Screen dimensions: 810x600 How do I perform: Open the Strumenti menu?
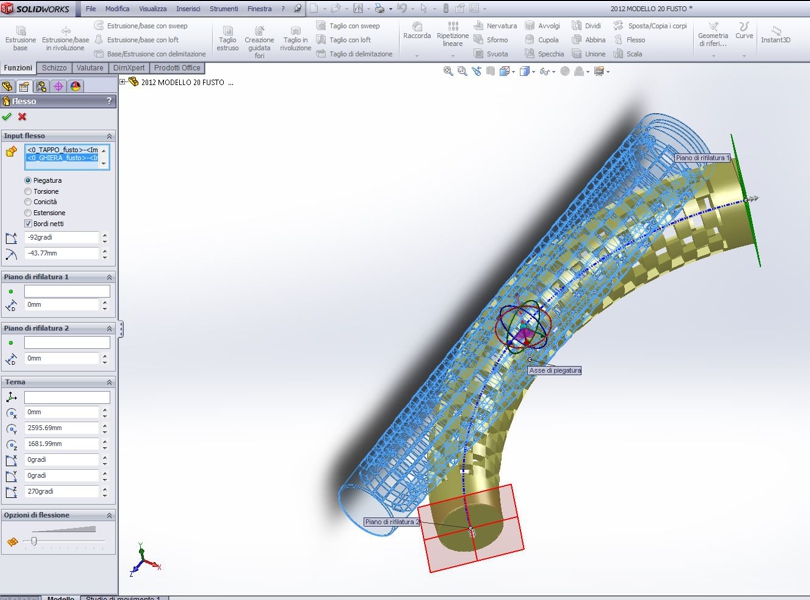point(224,9)
